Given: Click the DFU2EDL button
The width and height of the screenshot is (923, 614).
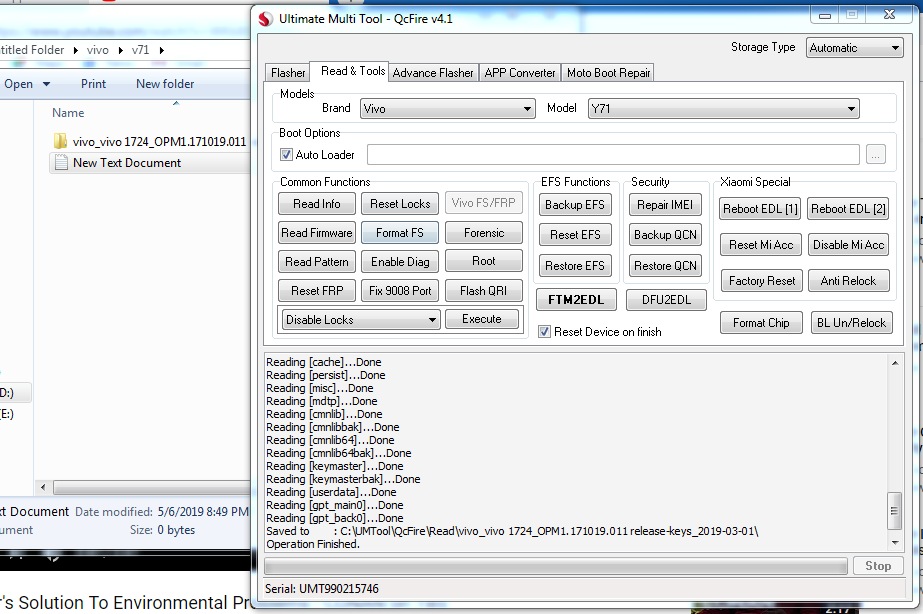Looking at the screenshot, I should click(x=666, y=300).
